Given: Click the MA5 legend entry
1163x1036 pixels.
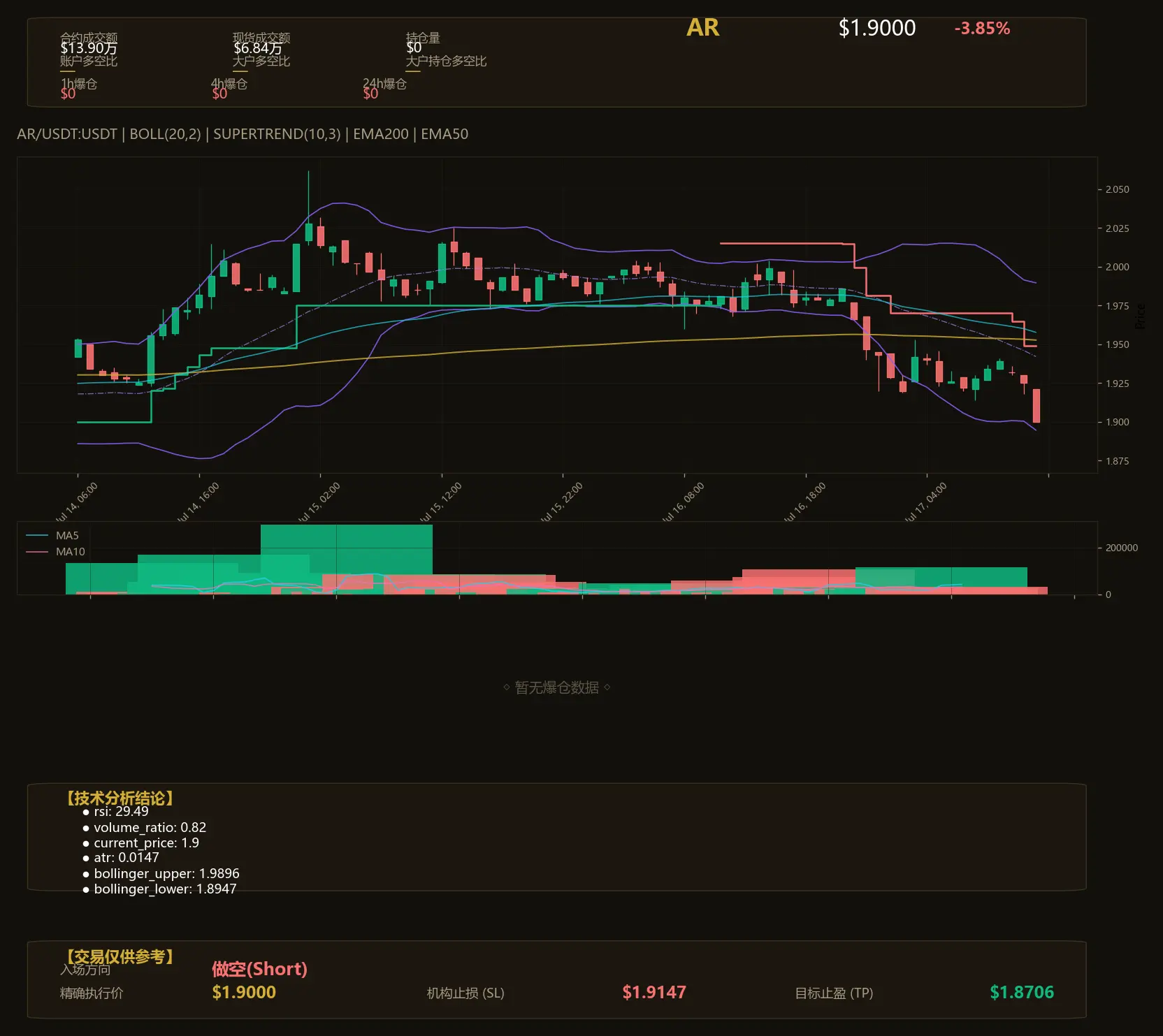Looking at the screenshot, I should [52, 536].
